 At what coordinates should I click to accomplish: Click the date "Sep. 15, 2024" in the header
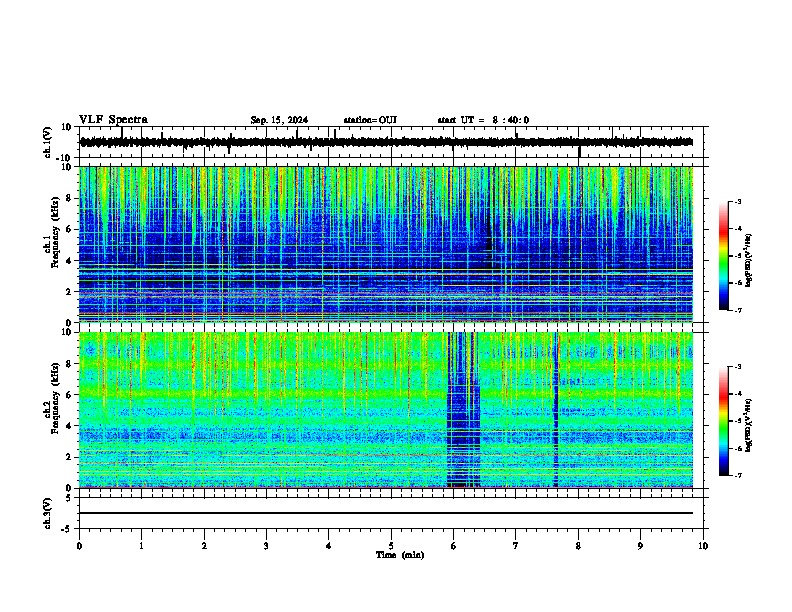point(279,120)
